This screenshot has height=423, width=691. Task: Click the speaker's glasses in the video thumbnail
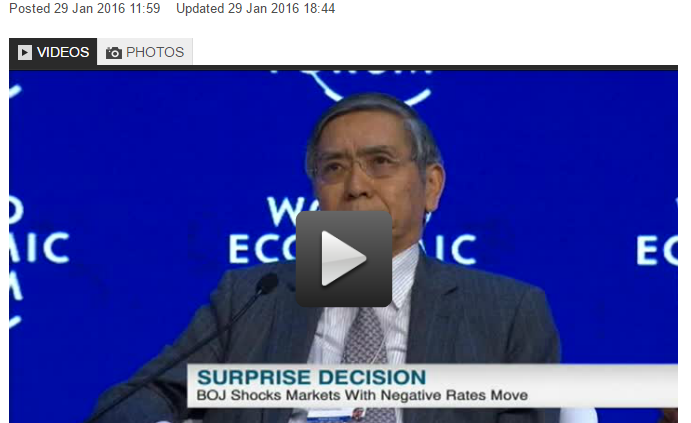pyautogui.click(x=359, y=166)
